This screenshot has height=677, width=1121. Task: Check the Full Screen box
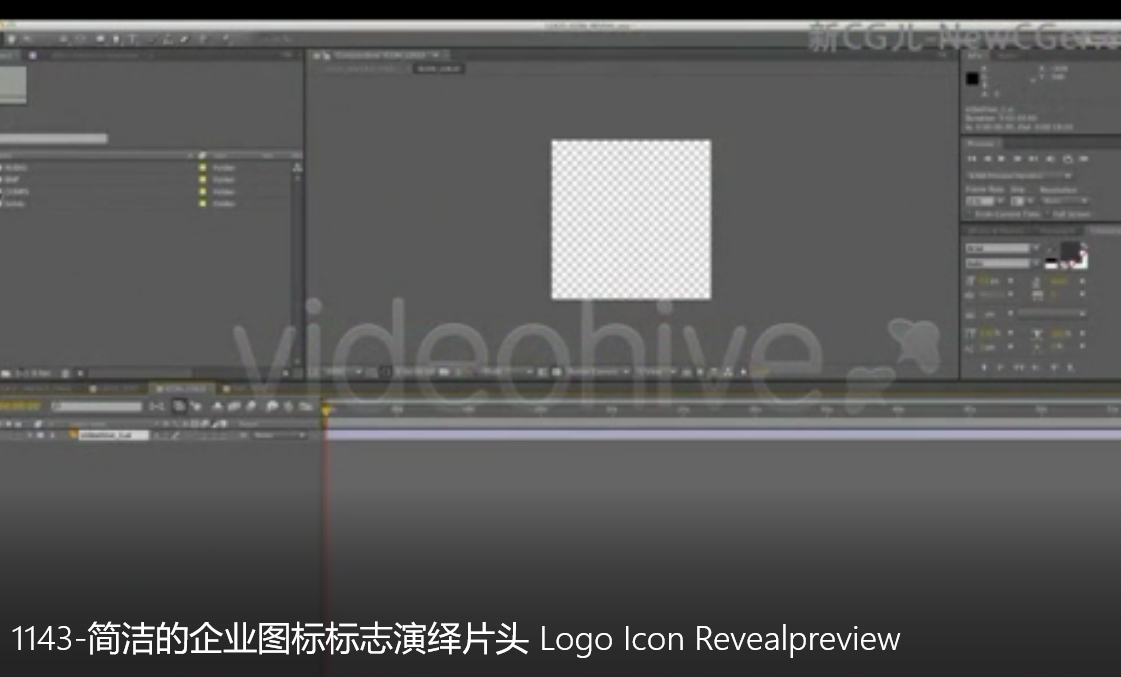point(1049,214)
